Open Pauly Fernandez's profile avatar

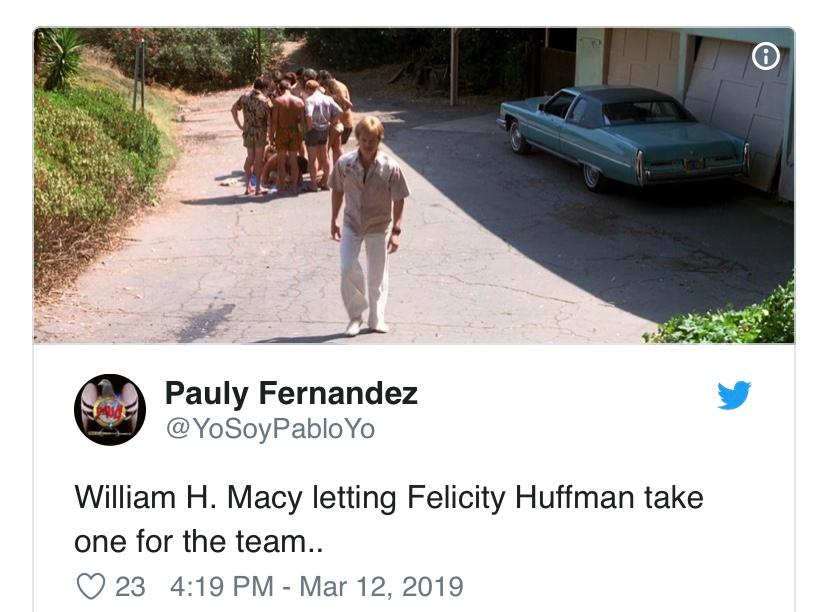(110, 410)
